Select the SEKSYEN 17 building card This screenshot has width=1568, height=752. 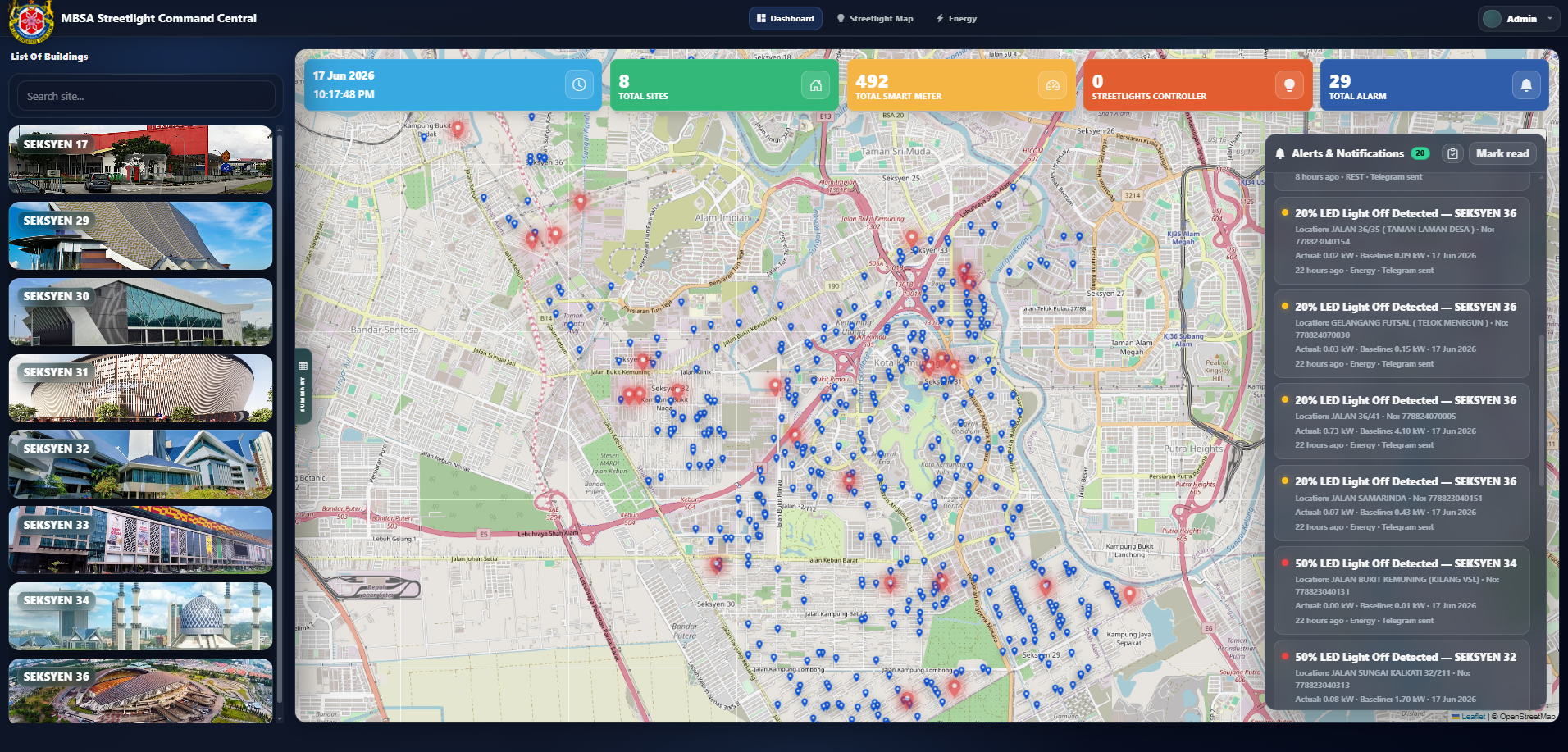pyautogui.click(x=141, y=159)
